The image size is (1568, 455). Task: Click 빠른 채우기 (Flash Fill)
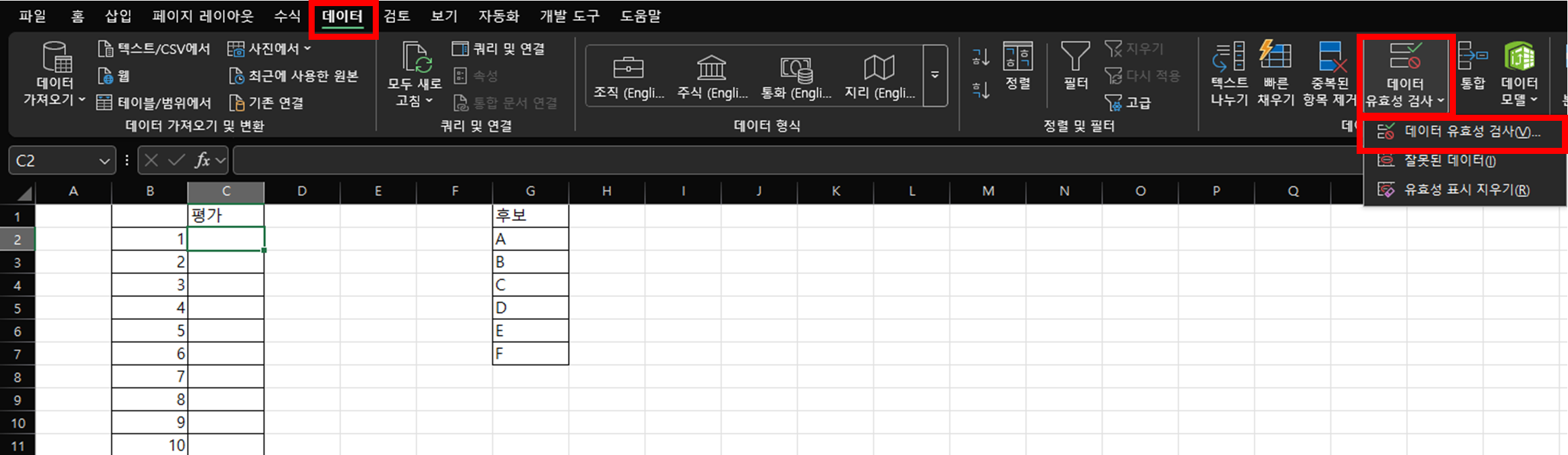coord(1276,73)
